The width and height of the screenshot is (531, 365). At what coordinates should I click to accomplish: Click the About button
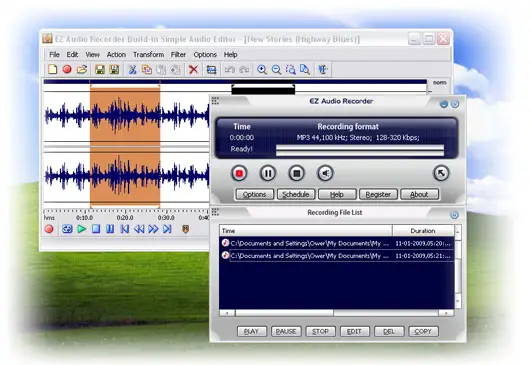[419, 194]
